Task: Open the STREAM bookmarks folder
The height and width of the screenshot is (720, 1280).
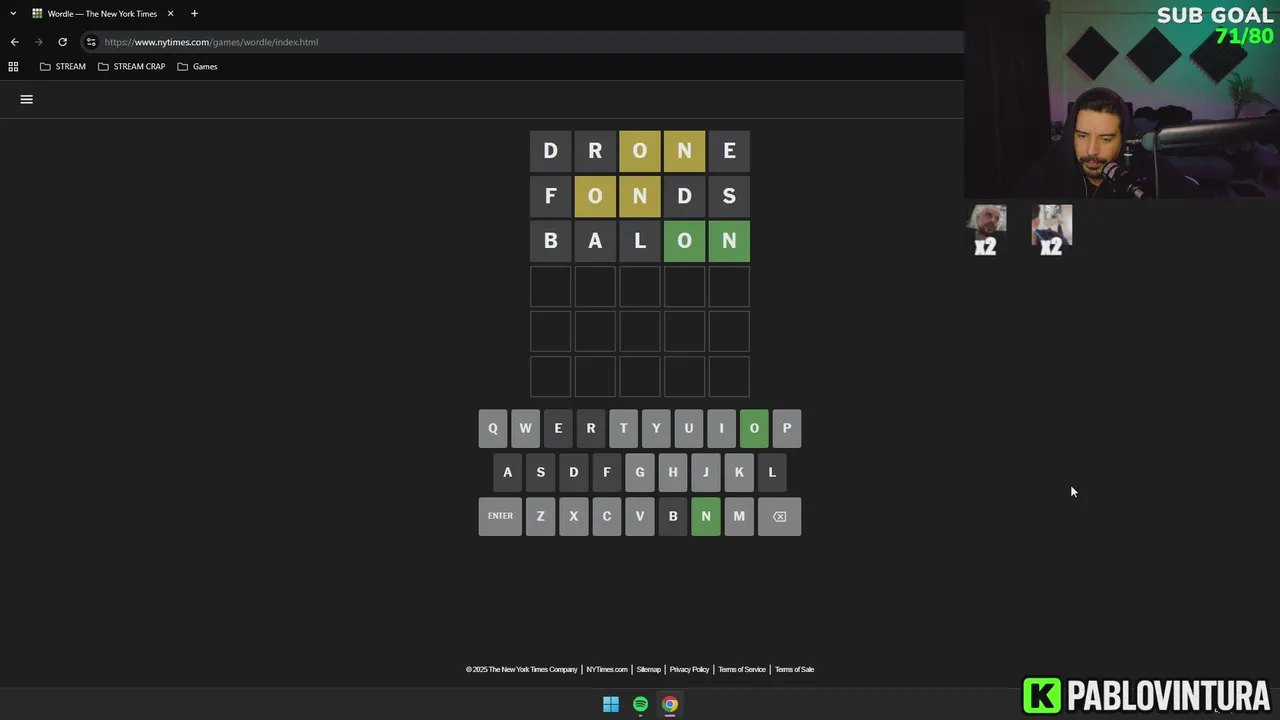Action: pyautogui.click(x=62, y=66)
